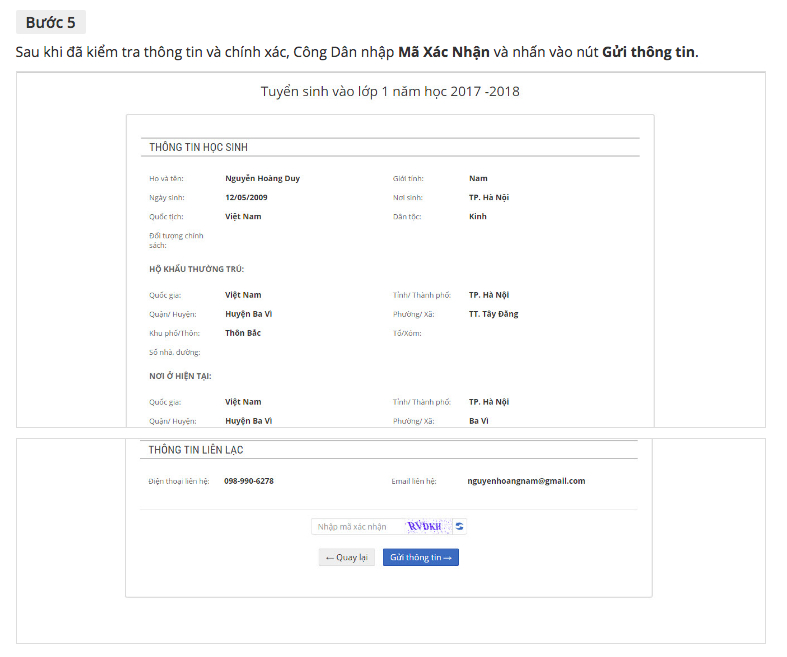
Task: Click the village value 'Thôn Bắc'
Action: tap(243, 333)
